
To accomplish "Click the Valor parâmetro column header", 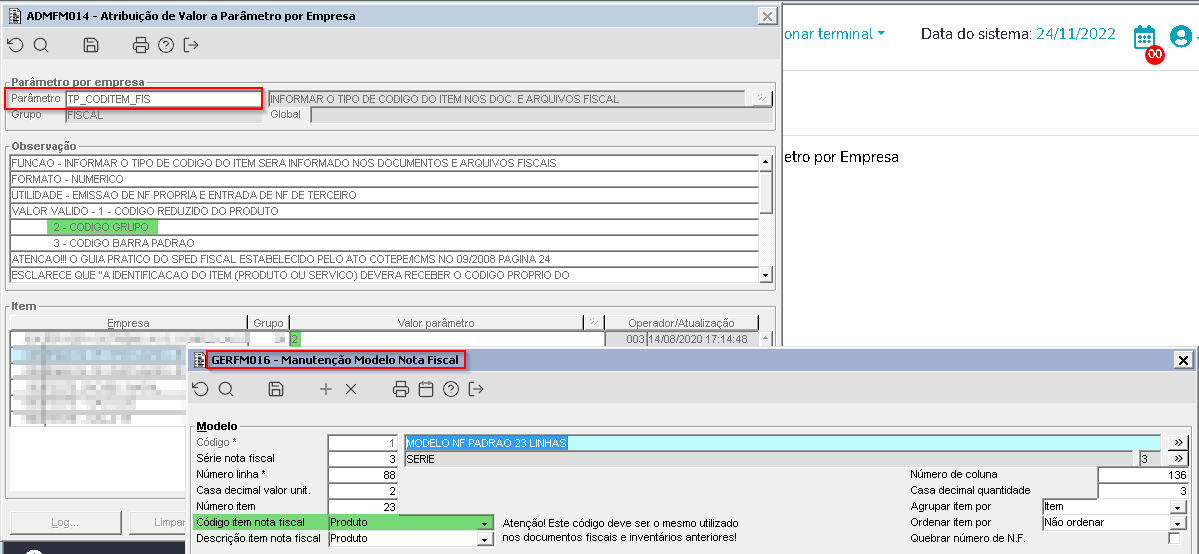I will (x=436, y=323).
